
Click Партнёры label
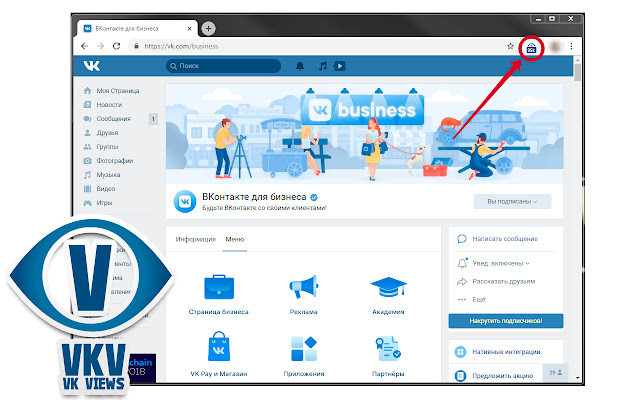pyautogui.click(x=388, y=374)
